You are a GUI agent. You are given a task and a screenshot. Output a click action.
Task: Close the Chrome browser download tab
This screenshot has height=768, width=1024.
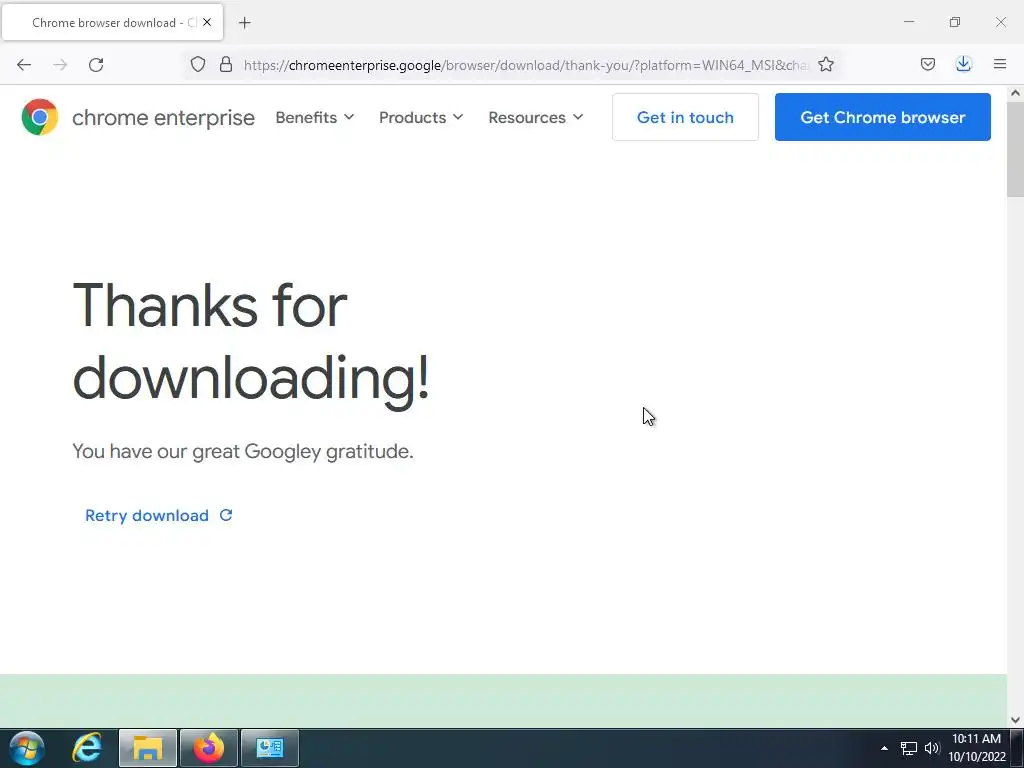[207, 22]
